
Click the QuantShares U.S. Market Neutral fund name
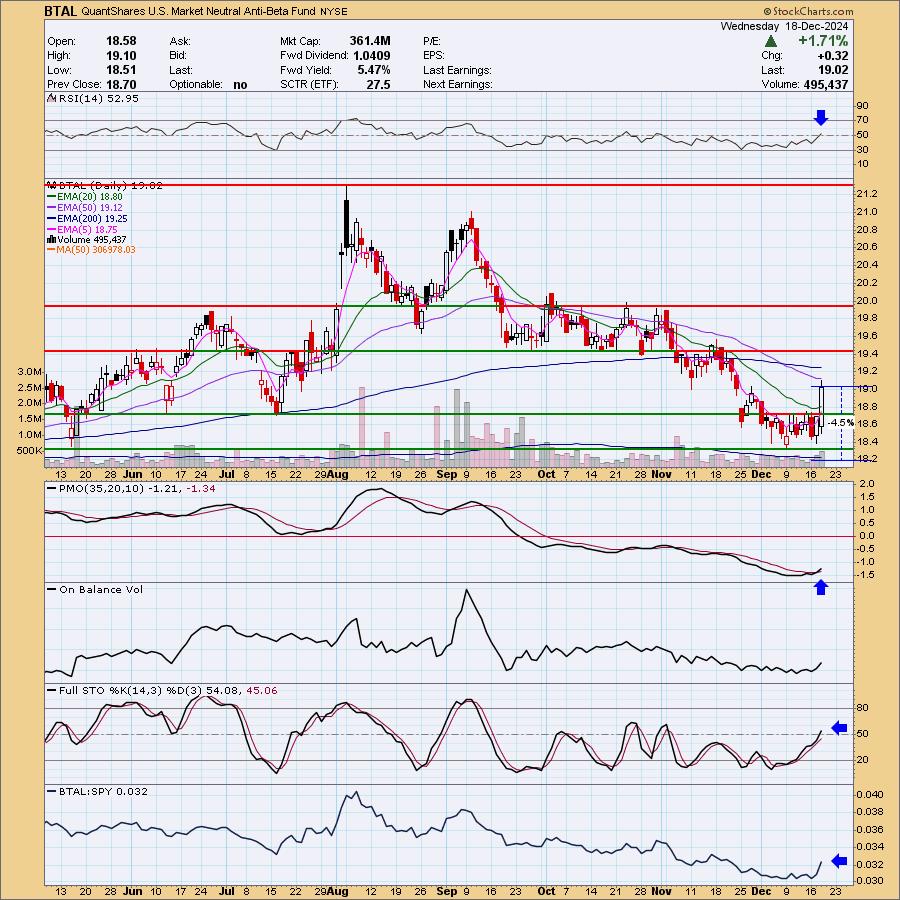tap(199, 11)
